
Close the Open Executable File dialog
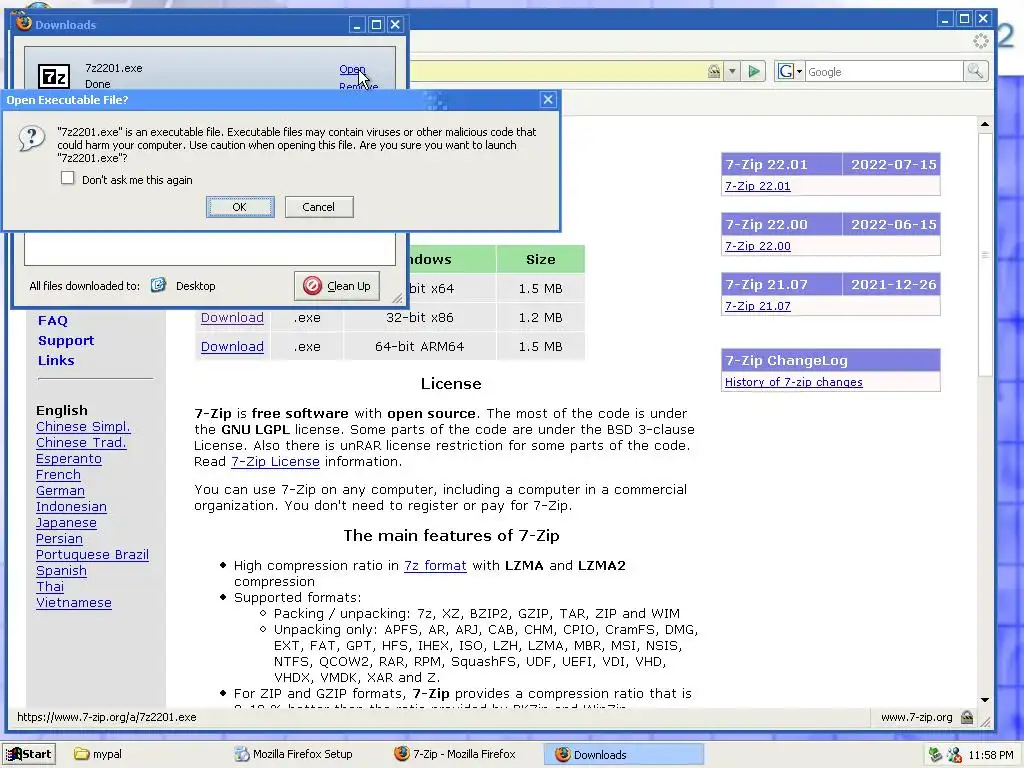[548, 100]
